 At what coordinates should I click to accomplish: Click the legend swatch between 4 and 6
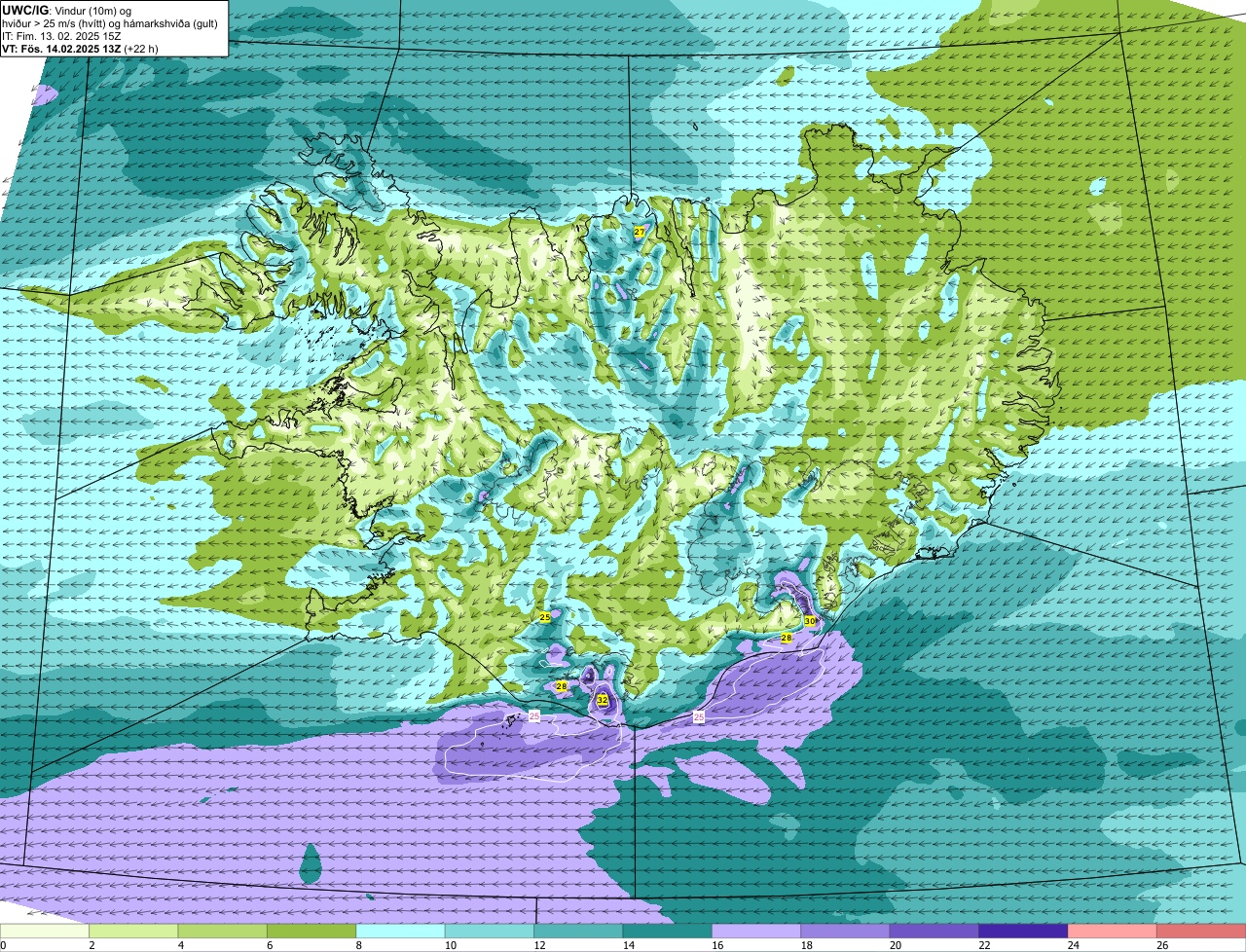click(x=223, y=932)
